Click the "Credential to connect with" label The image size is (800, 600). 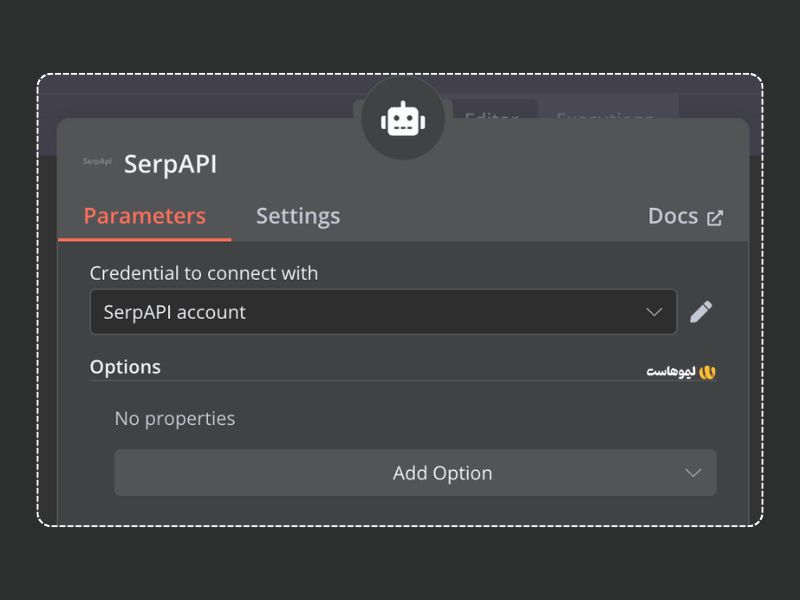pos(204,273)
